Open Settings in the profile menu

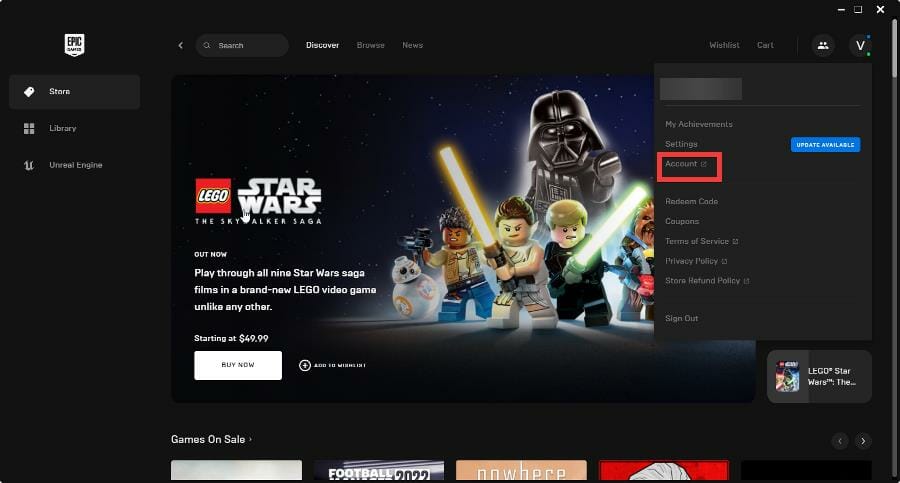point(681,144)
